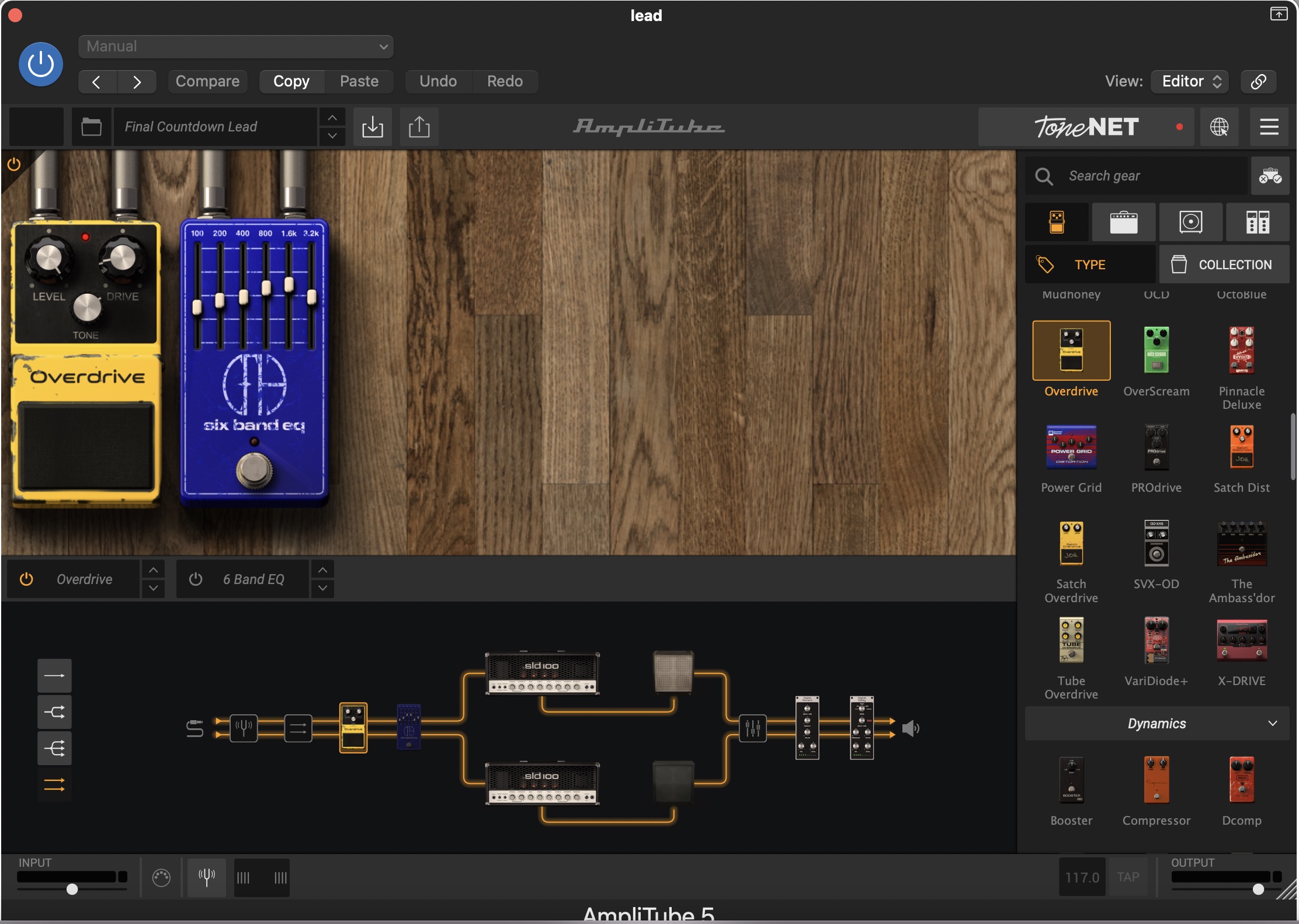Go to the next preset arrow
The height and width of the screenshot is (924, 1299).
tap(137, 82)
